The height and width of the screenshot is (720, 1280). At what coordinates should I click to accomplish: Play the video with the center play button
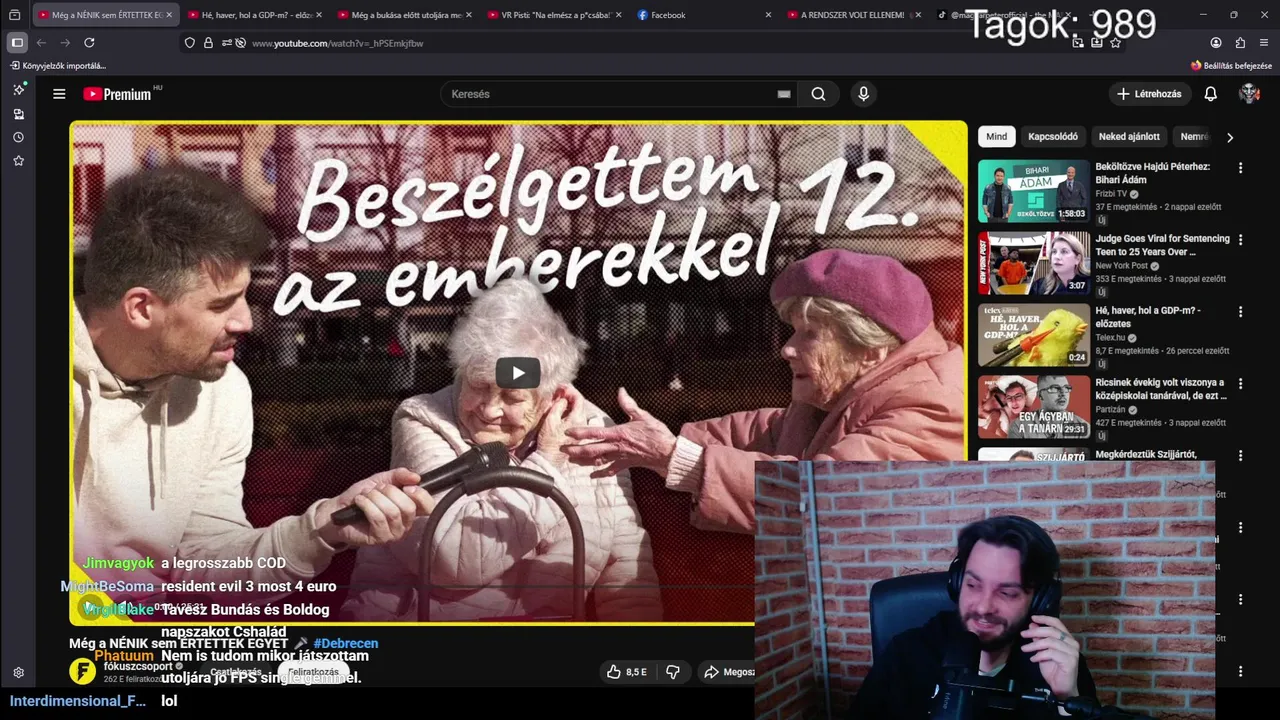tap(518, 373)
